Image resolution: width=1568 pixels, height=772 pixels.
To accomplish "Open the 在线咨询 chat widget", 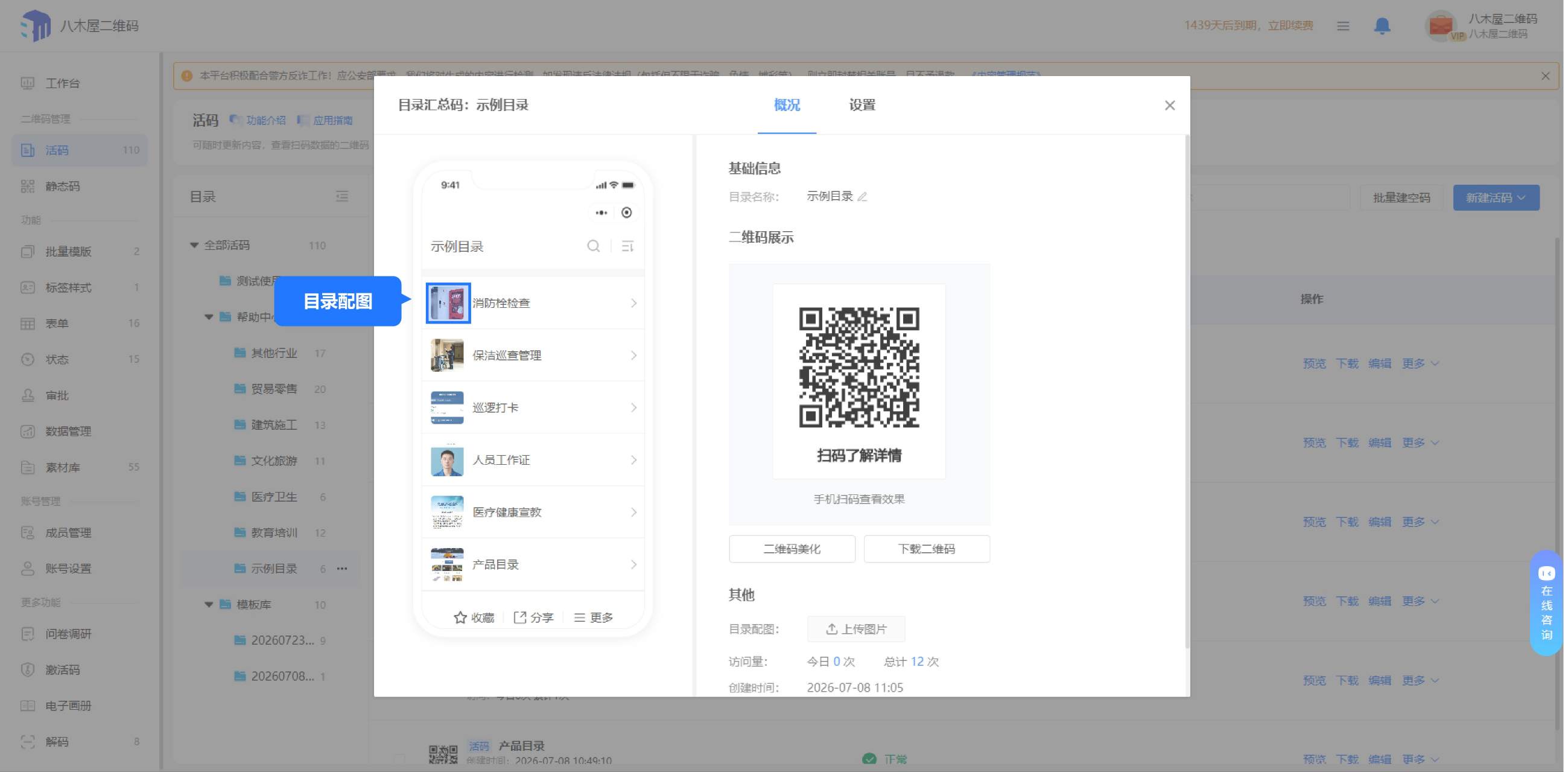I will click(x=1546, y=603).
